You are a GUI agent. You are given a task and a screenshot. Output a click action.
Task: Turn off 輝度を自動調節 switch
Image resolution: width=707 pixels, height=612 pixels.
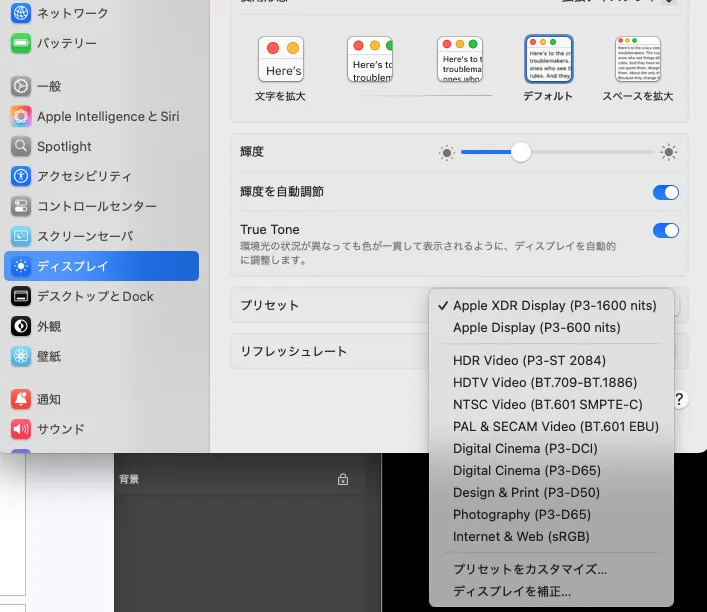pyautogui.click(x=666, y=193)
